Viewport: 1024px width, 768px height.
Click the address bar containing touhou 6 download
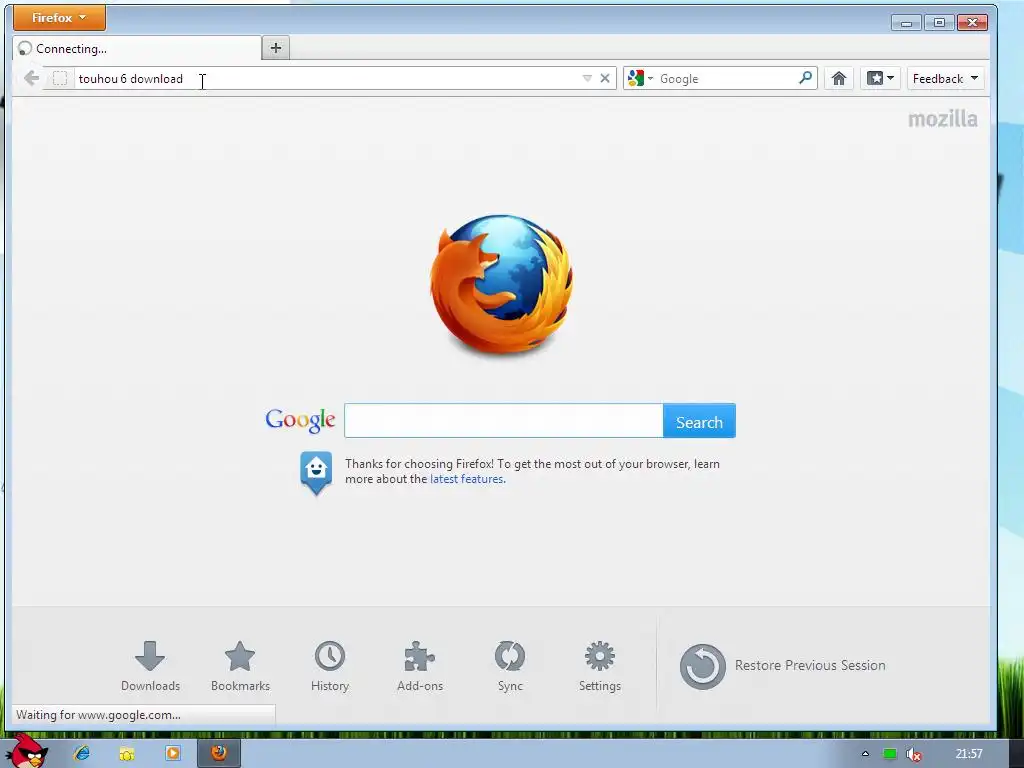tap(327, 78)
